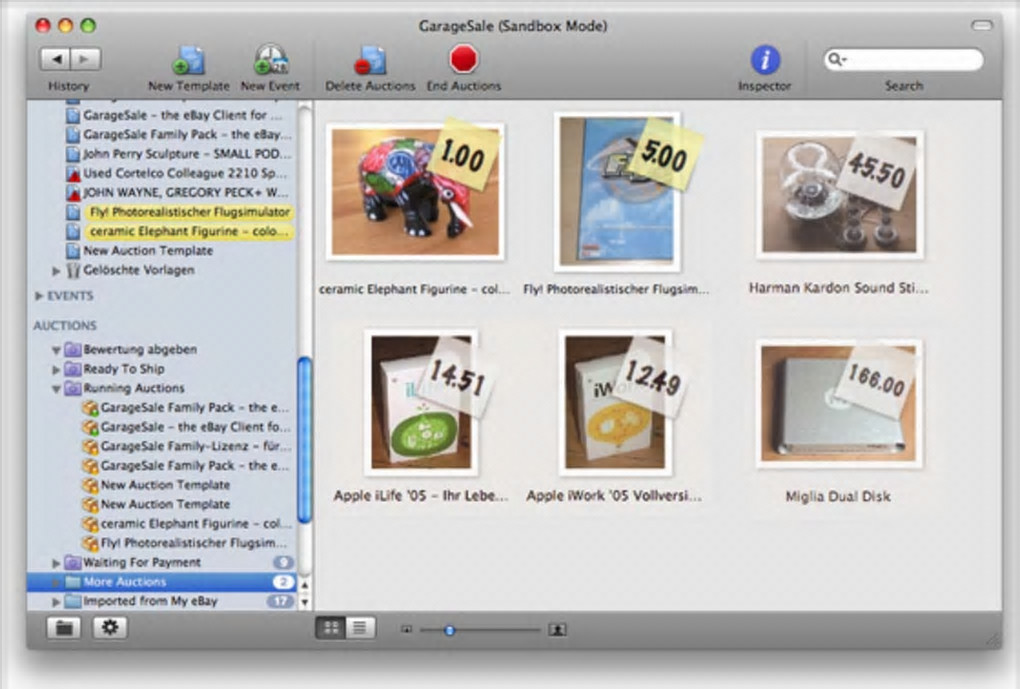Click the Imported from My eBay count badge
Viewport: 1020px width, 689px height.
point(280,601)
